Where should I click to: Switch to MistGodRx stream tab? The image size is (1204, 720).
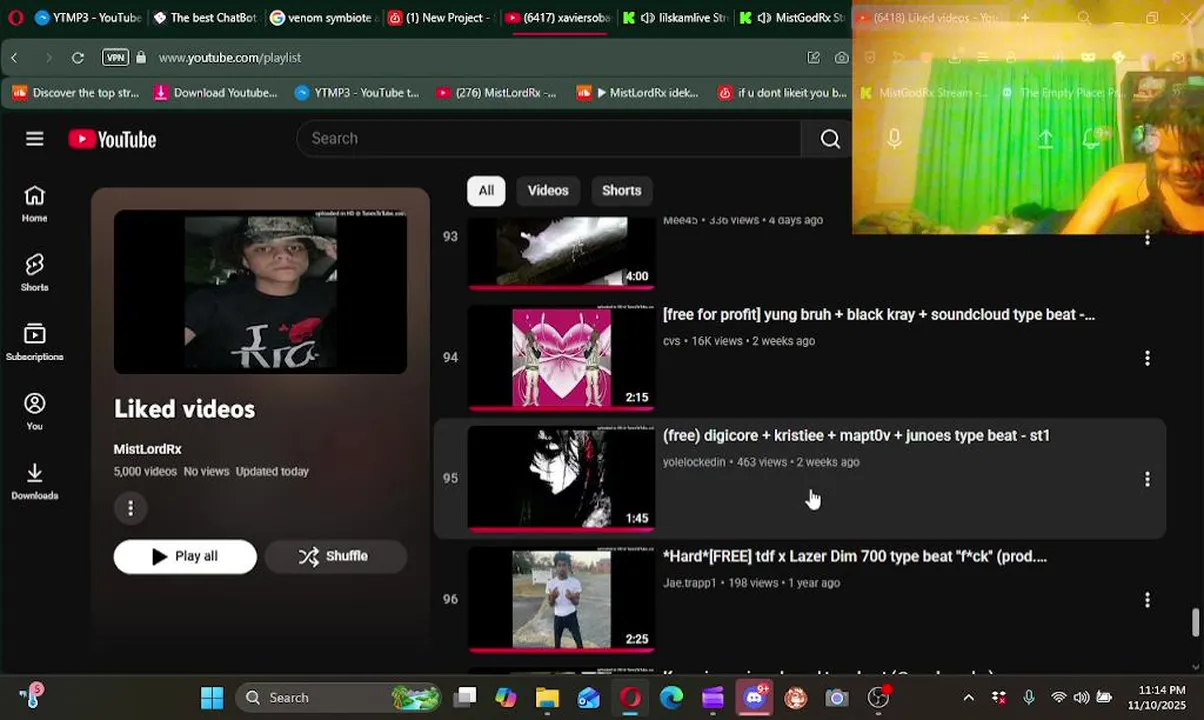pyautogui.click(x=792, y=18)
